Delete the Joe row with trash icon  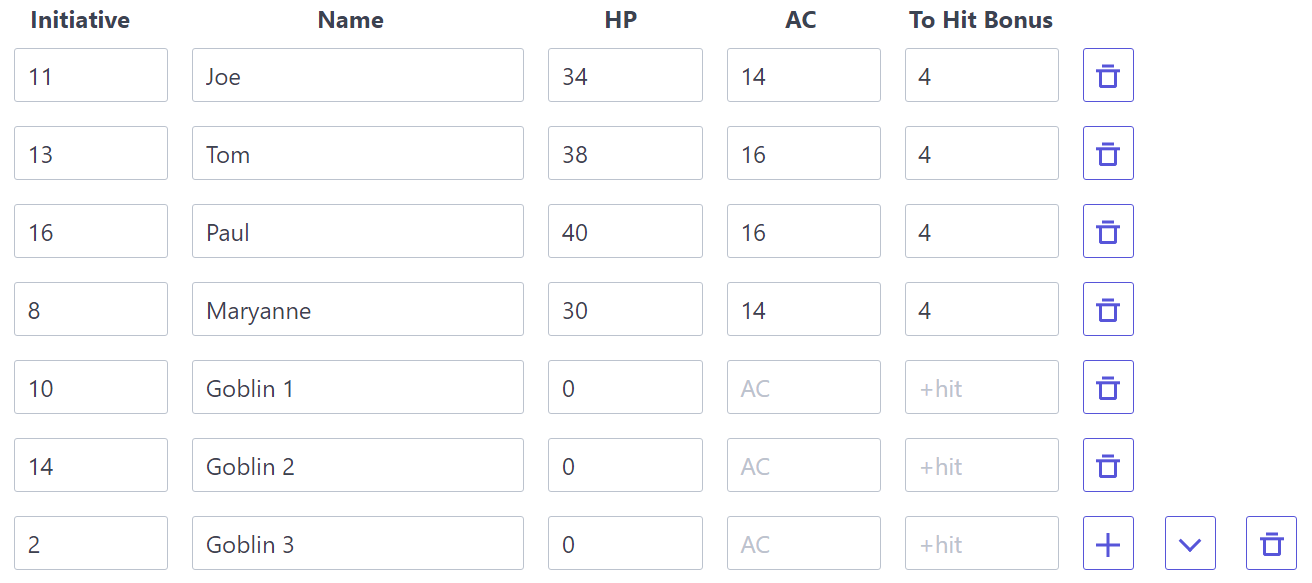(x=1108, y=75)
